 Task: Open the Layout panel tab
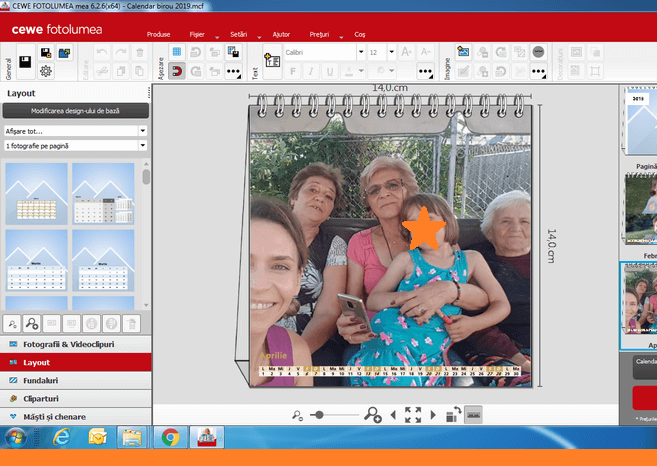(75, 362)
